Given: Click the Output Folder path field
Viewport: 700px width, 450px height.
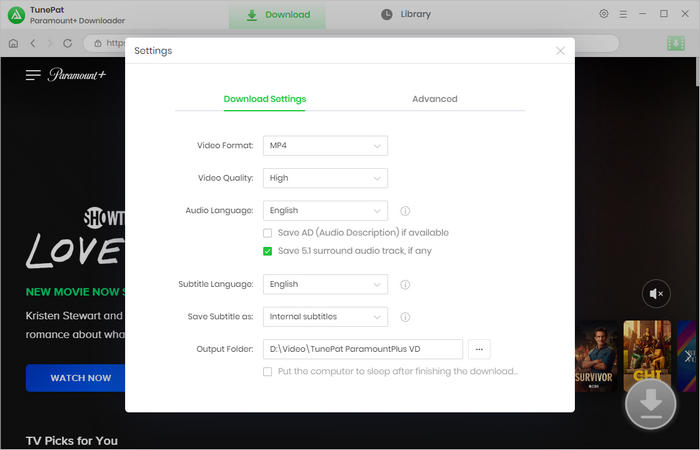Looking at the screenshot, I should coord(362,349).
